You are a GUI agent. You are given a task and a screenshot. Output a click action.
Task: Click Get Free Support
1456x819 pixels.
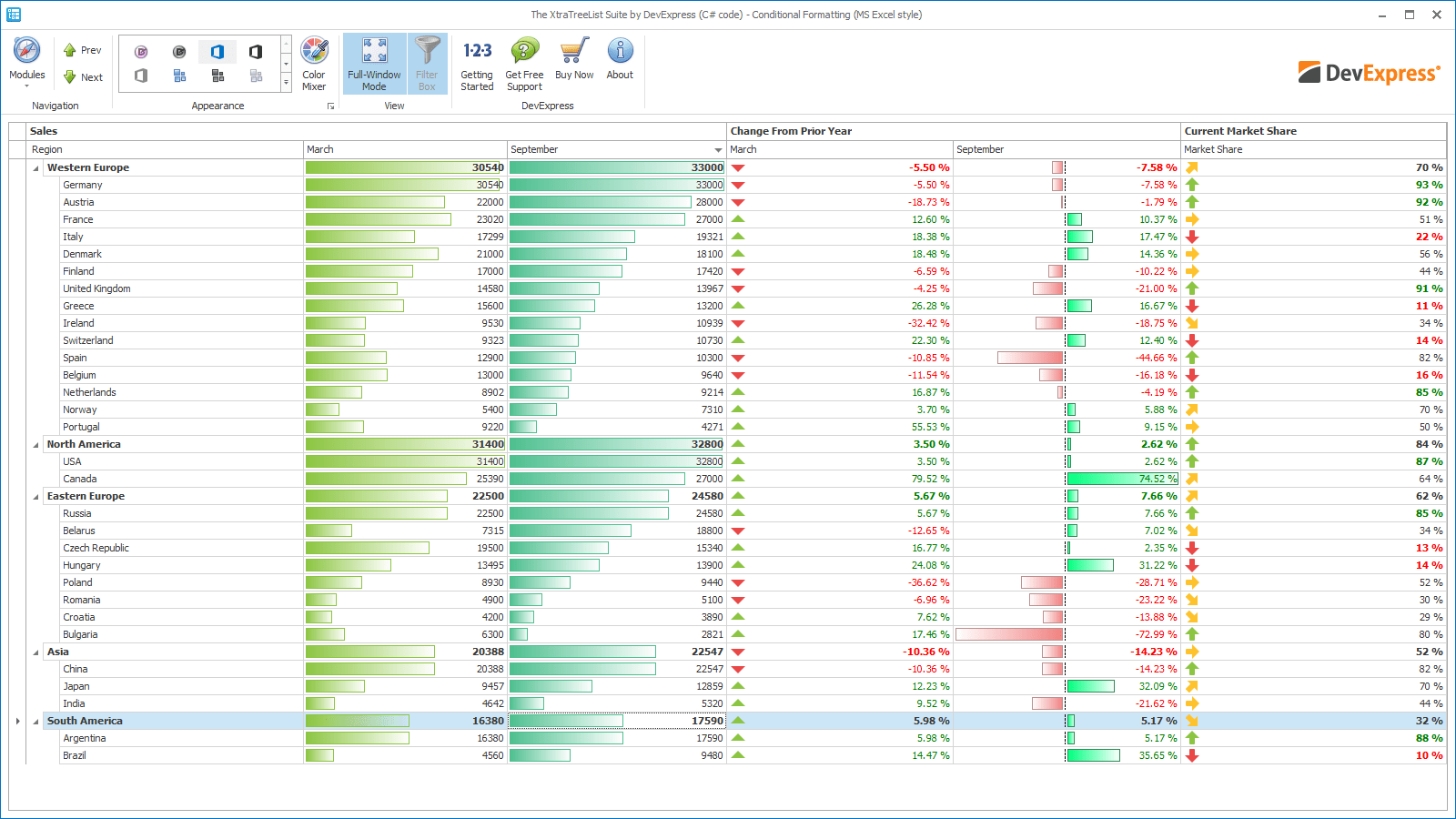pos(524,64)
